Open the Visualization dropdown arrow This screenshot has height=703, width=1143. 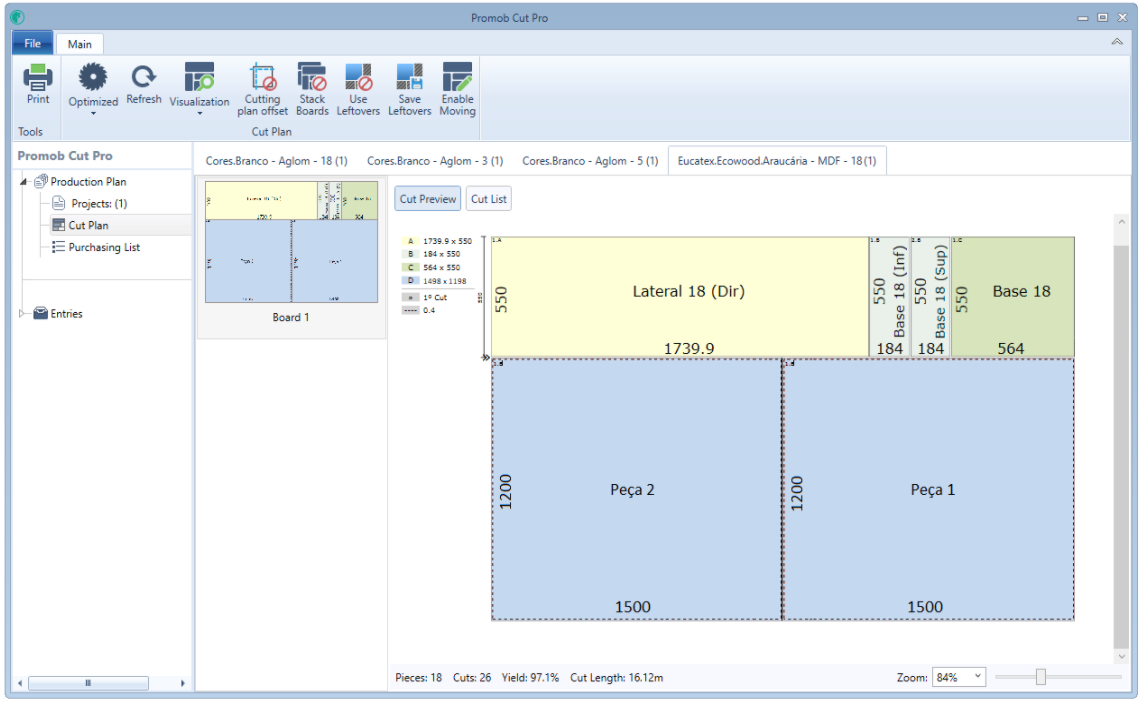[199, 114]
